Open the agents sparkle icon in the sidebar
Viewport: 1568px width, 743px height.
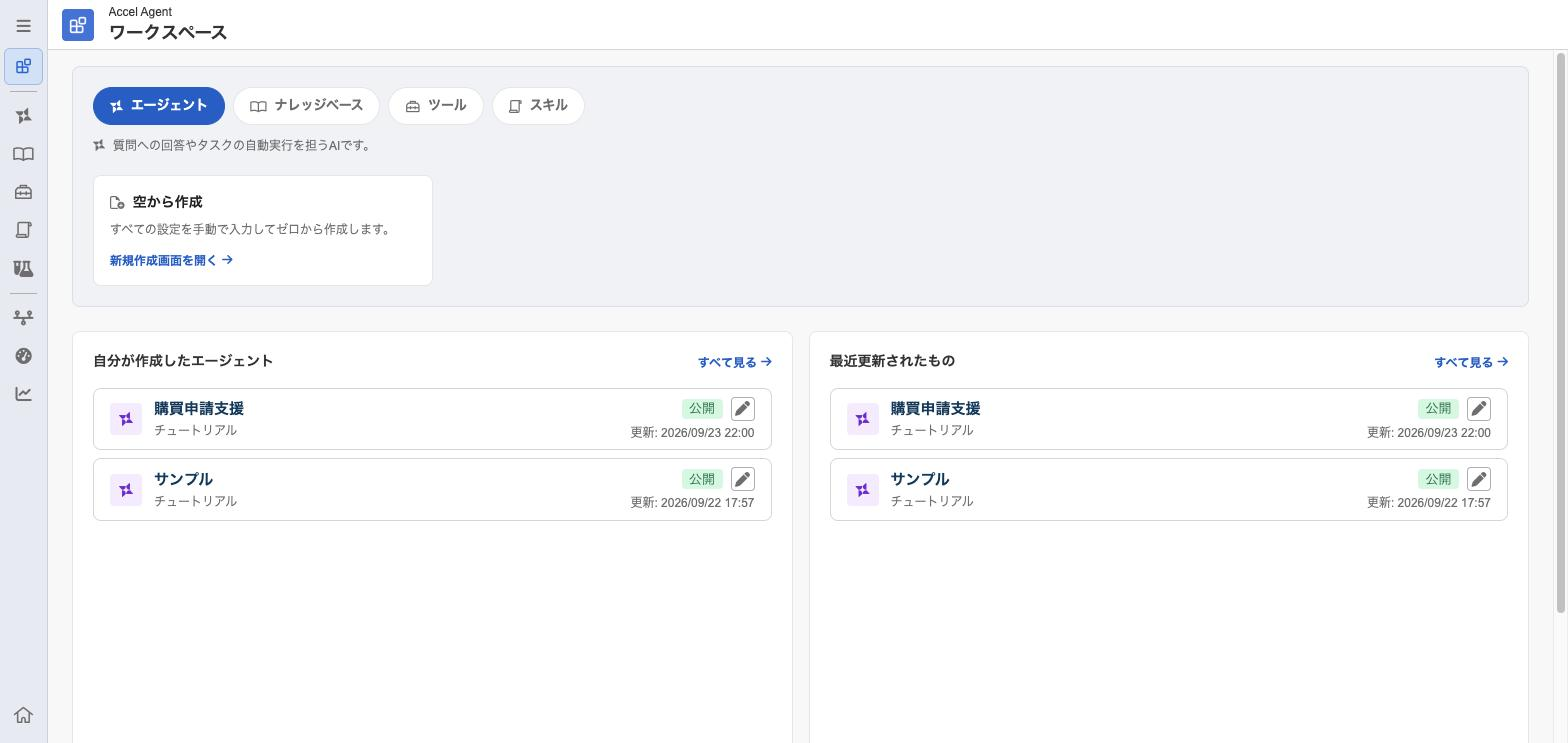click(x=23, y=116)
